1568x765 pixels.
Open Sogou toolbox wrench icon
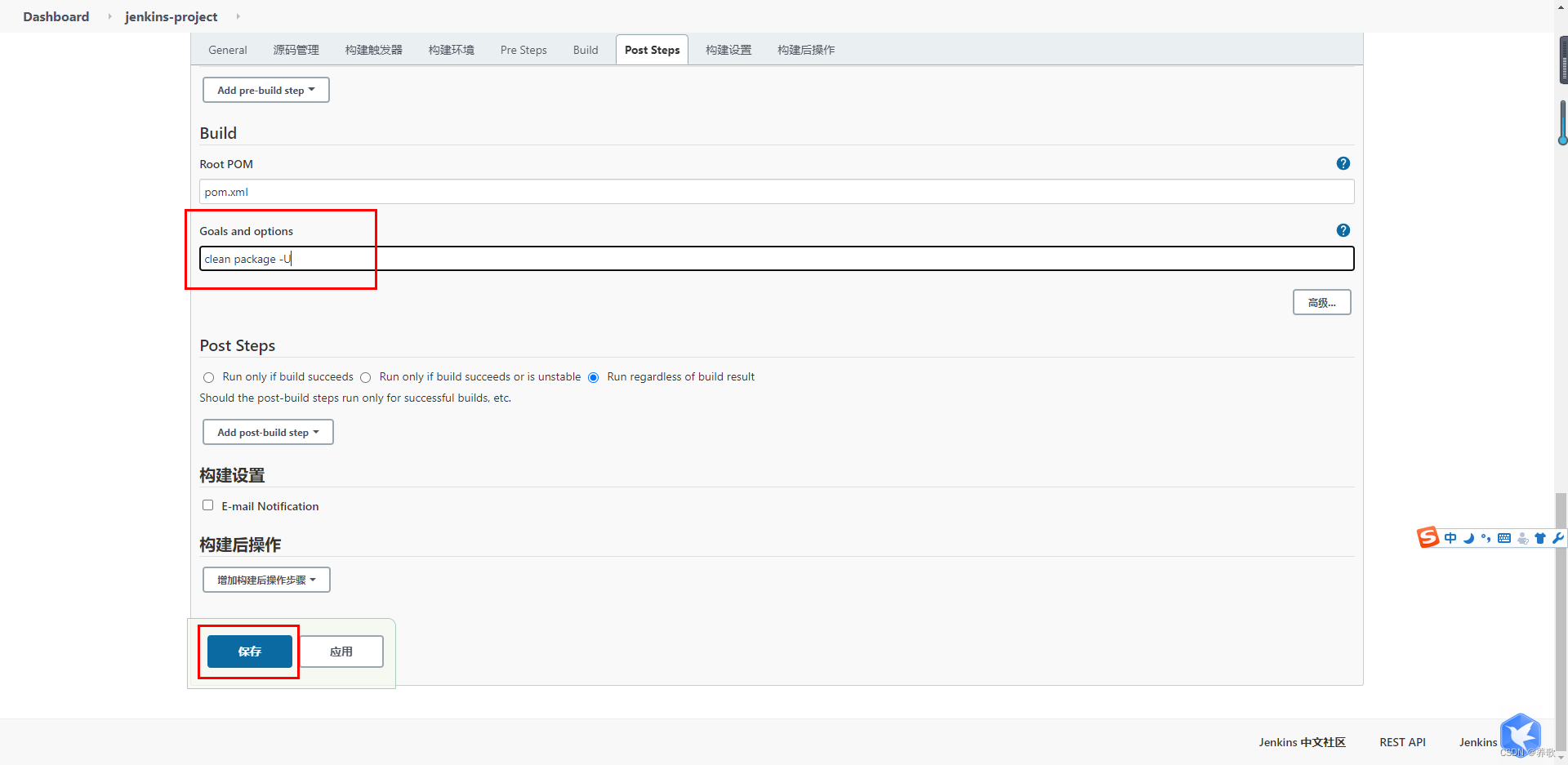[1557, 538]
